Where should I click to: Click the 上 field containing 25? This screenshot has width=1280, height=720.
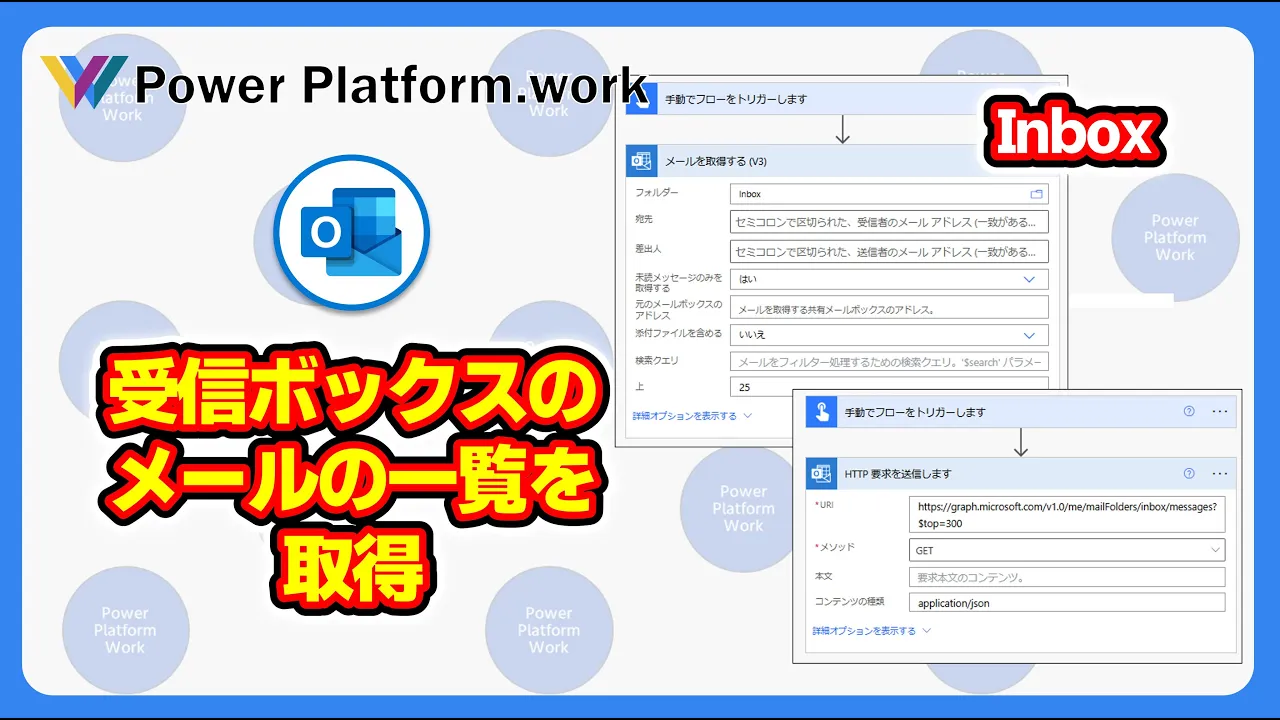(x=889, y=386)
